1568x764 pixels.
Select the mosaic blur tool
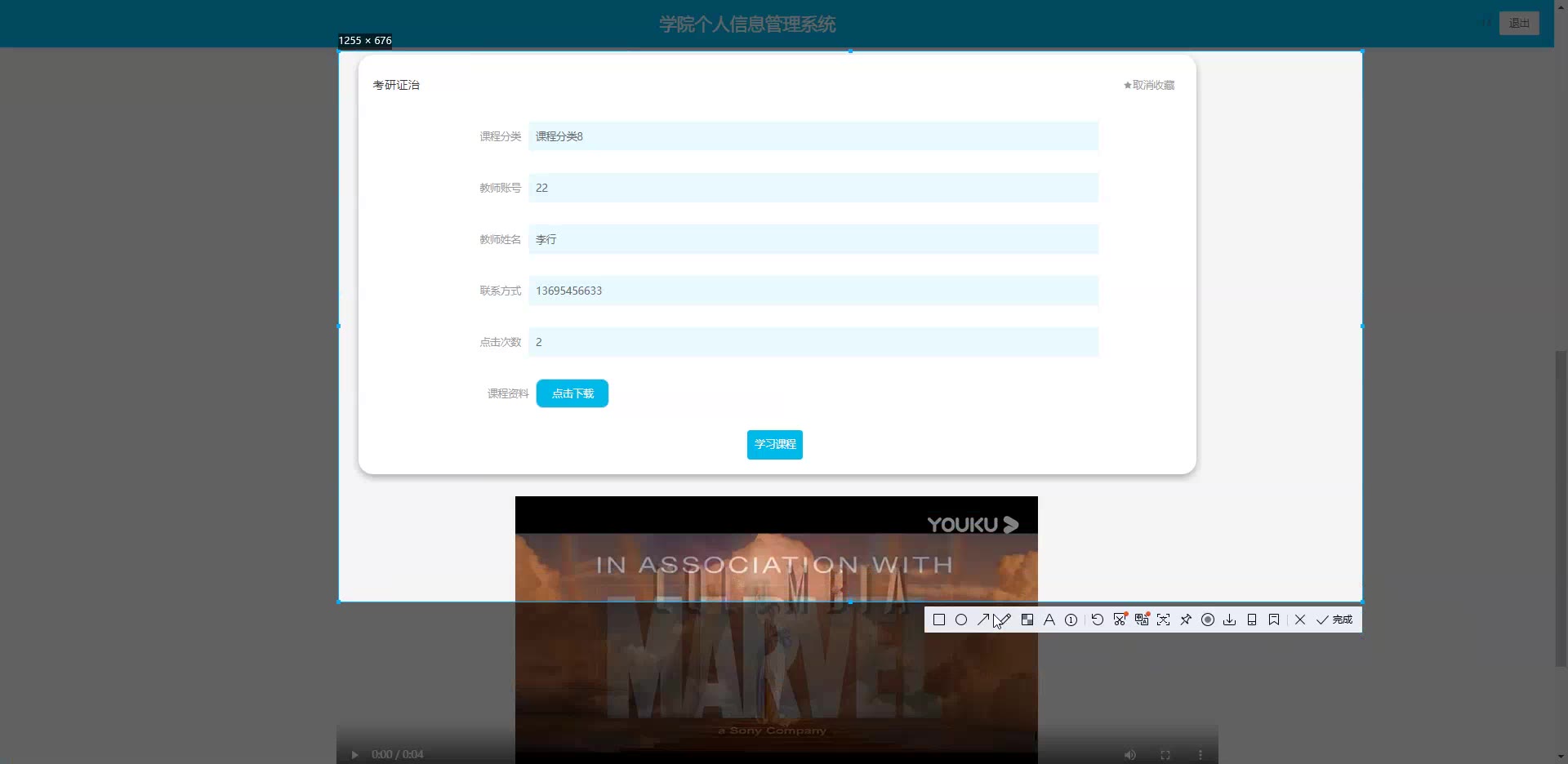coord(1027,620)
